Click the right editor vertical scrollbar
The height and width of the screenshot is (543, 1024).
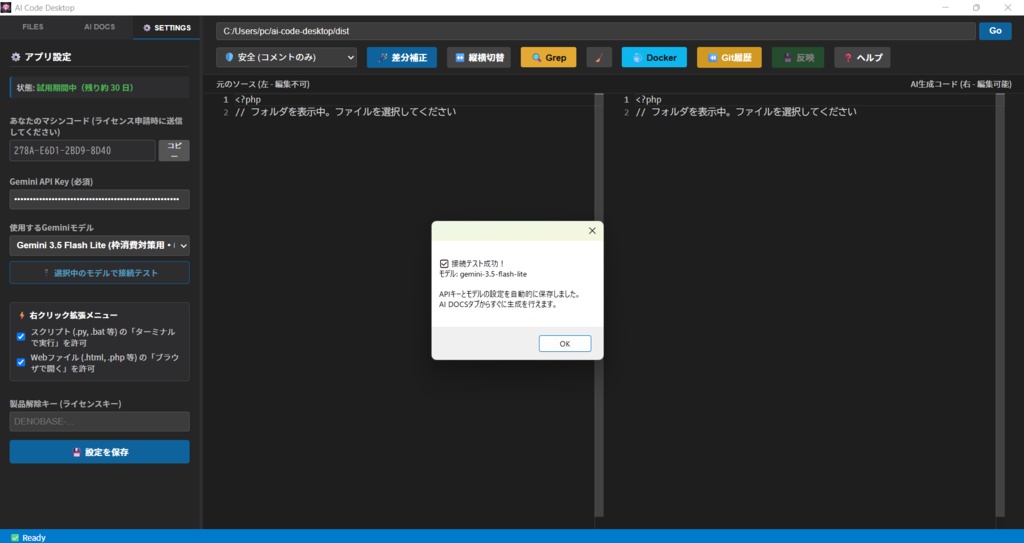click(1000, 304)
